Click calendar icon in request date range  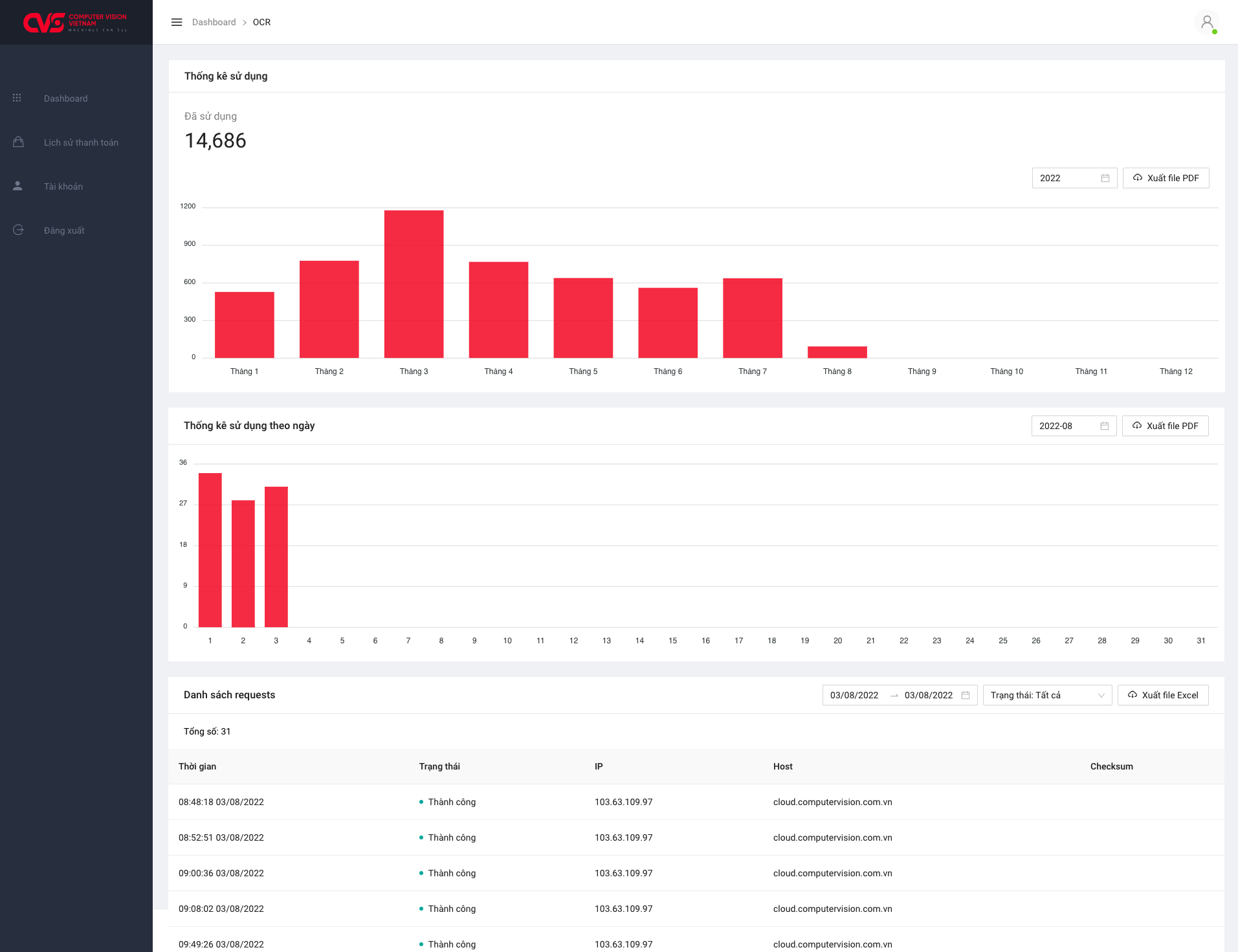point(966,695)
